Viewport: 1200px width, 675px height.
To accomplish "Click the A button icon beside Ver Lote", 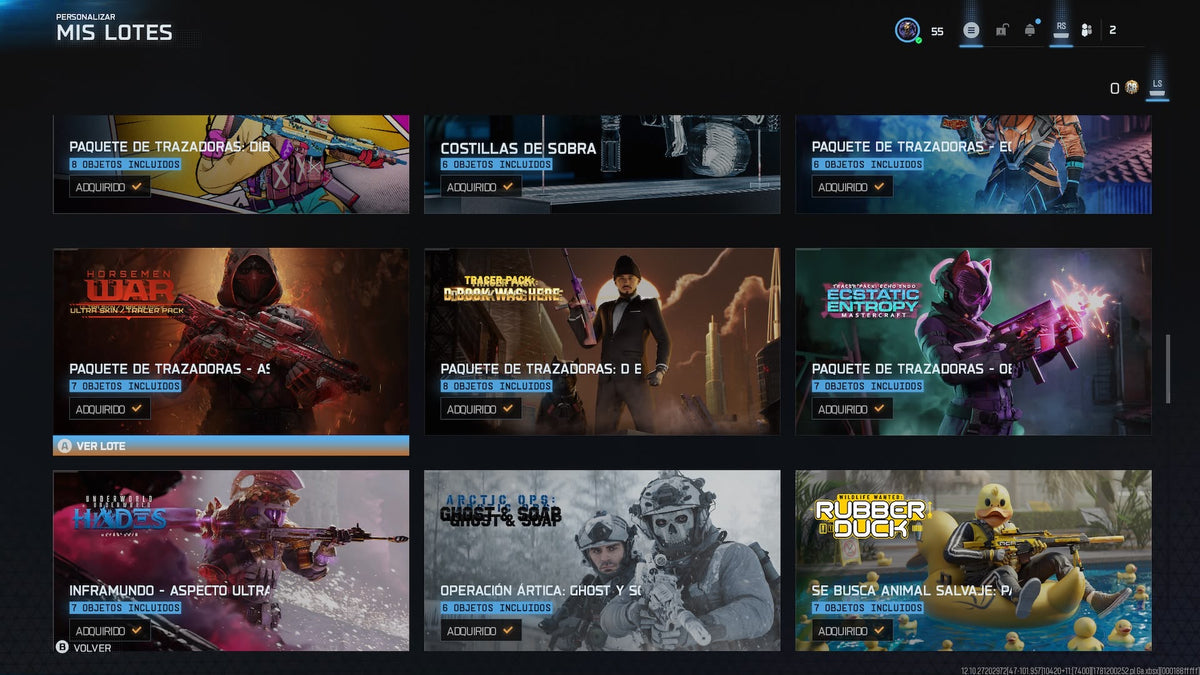I will 65,446.
